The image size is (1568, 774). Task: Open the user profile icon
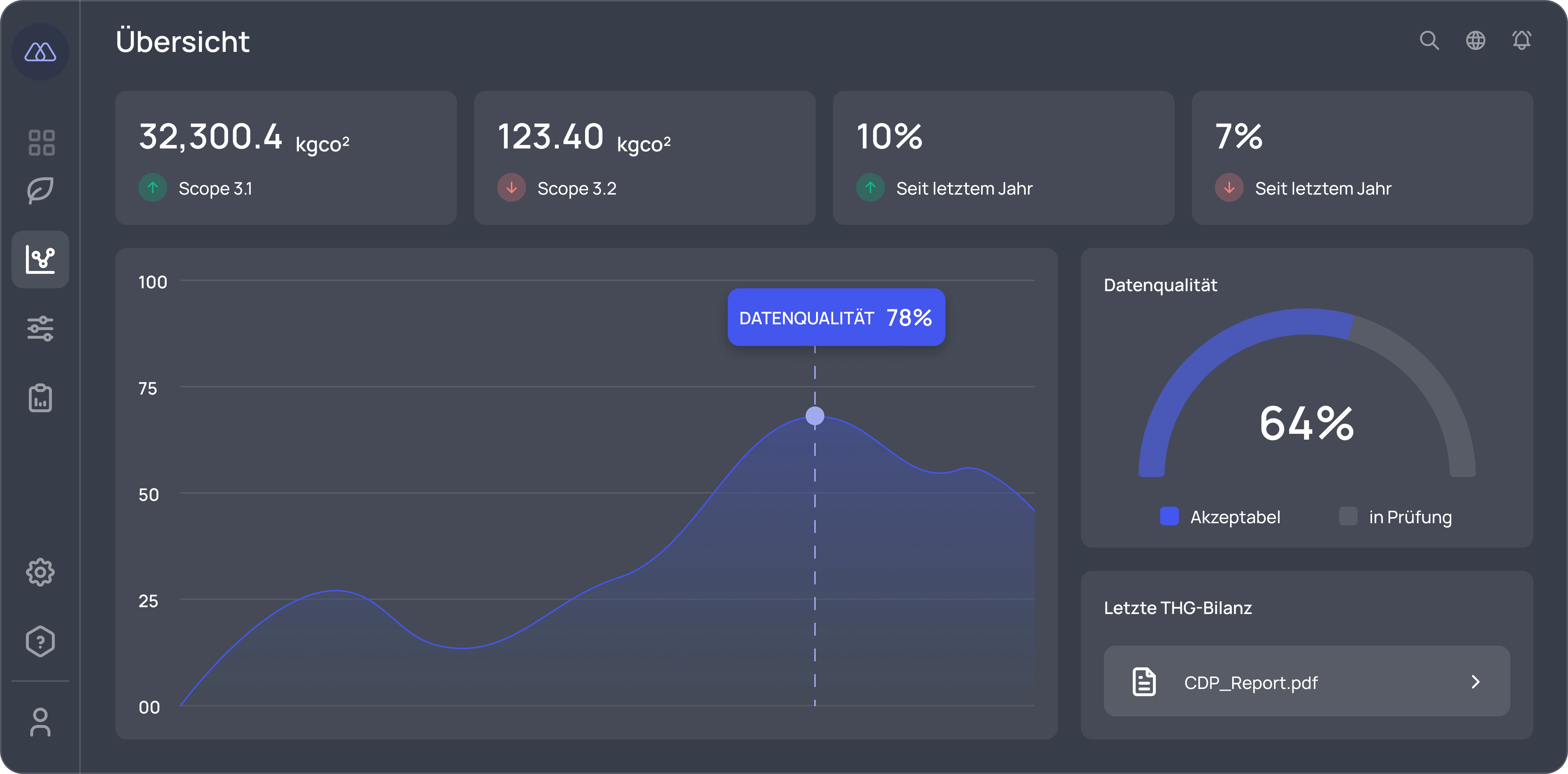click(x=40, y=722)
